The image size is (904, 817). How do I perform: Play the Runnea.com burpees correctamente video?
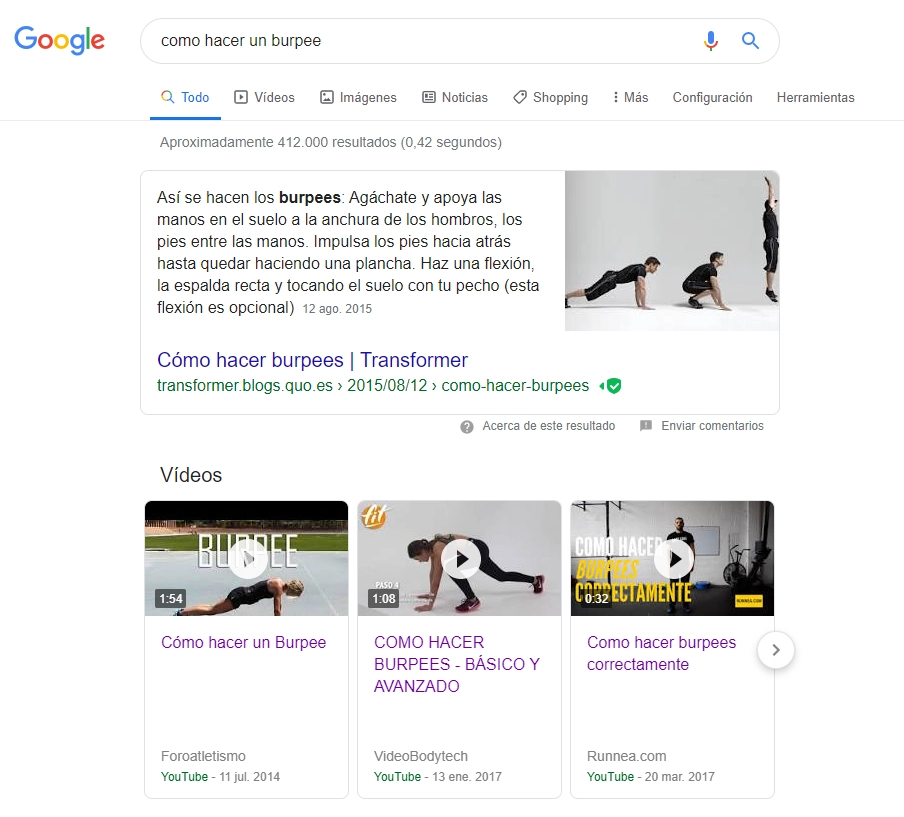tap(672, 558)
